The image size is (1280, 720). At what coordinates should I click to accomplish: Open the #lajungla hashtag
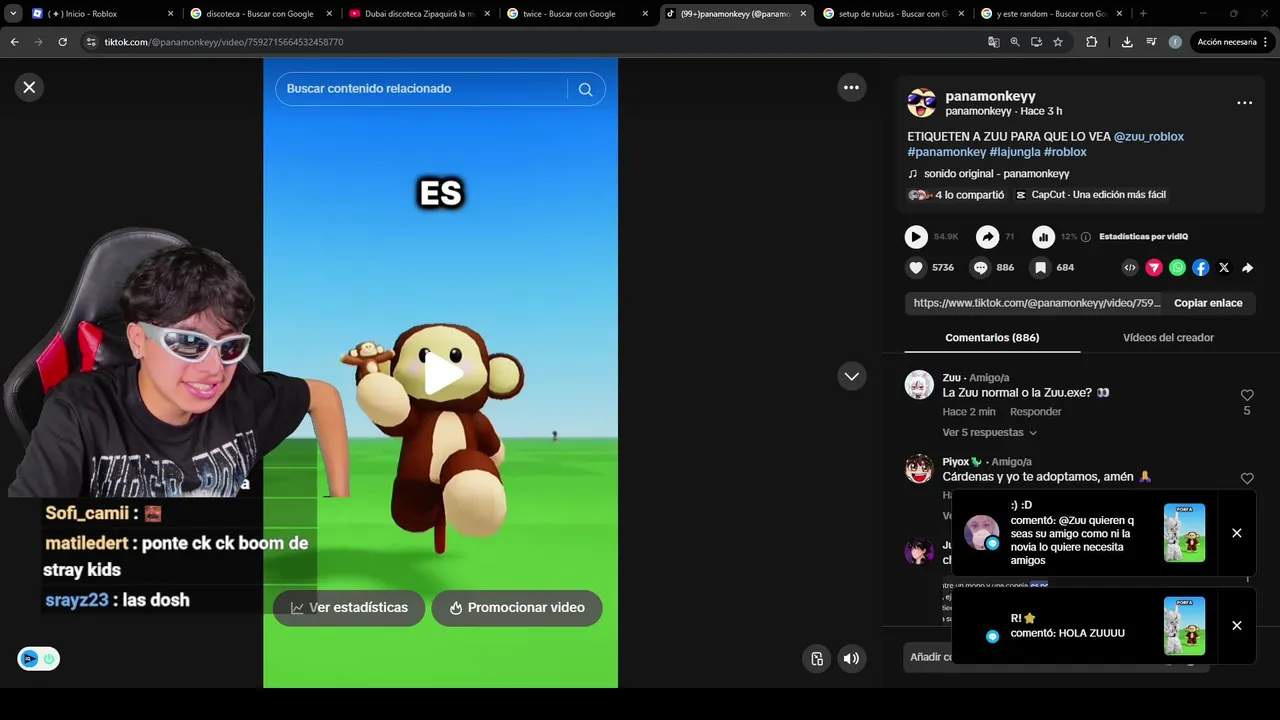click(1014, 152)
